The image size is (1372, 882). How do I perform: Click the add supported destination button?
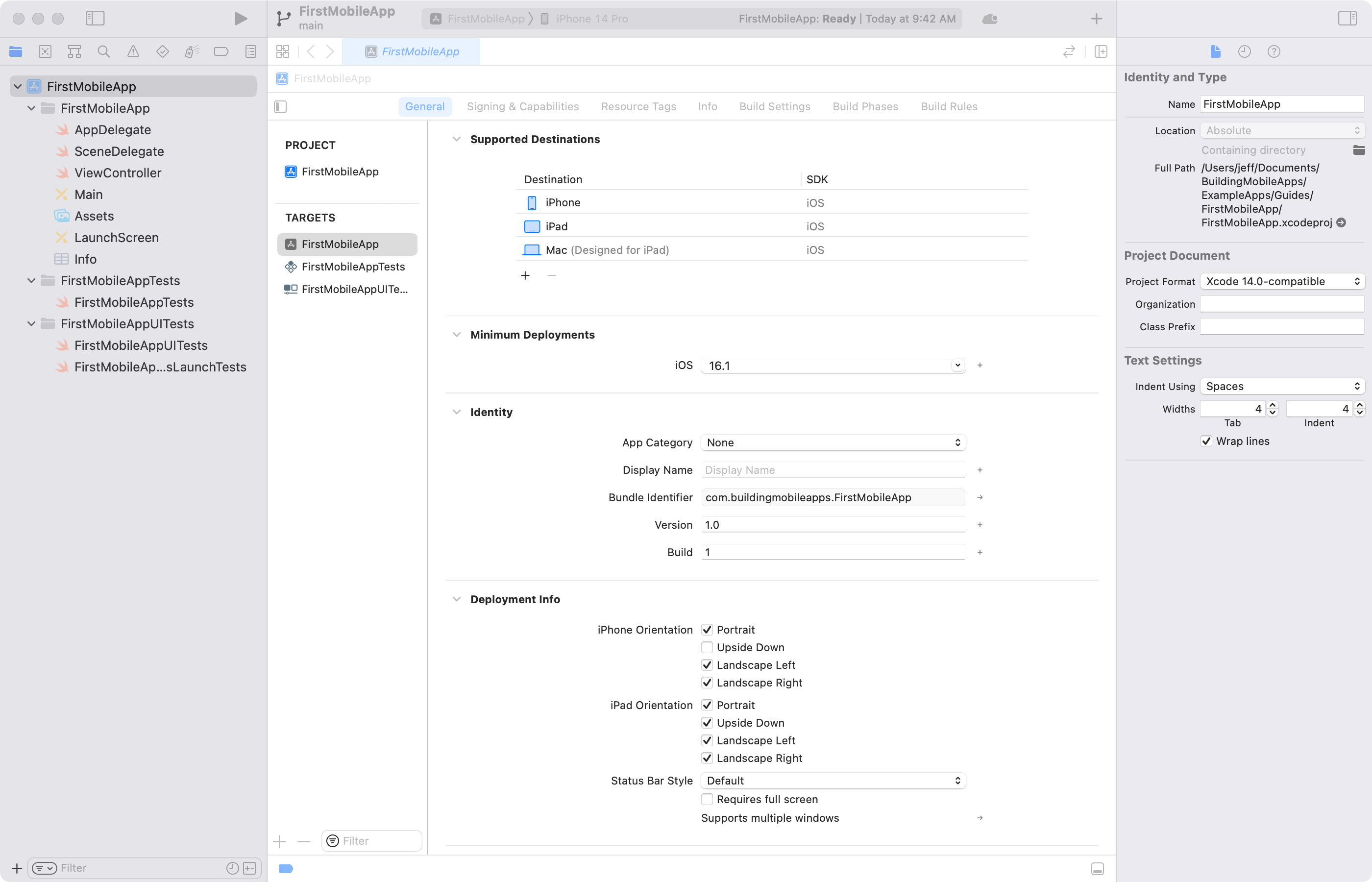point(525,275)
